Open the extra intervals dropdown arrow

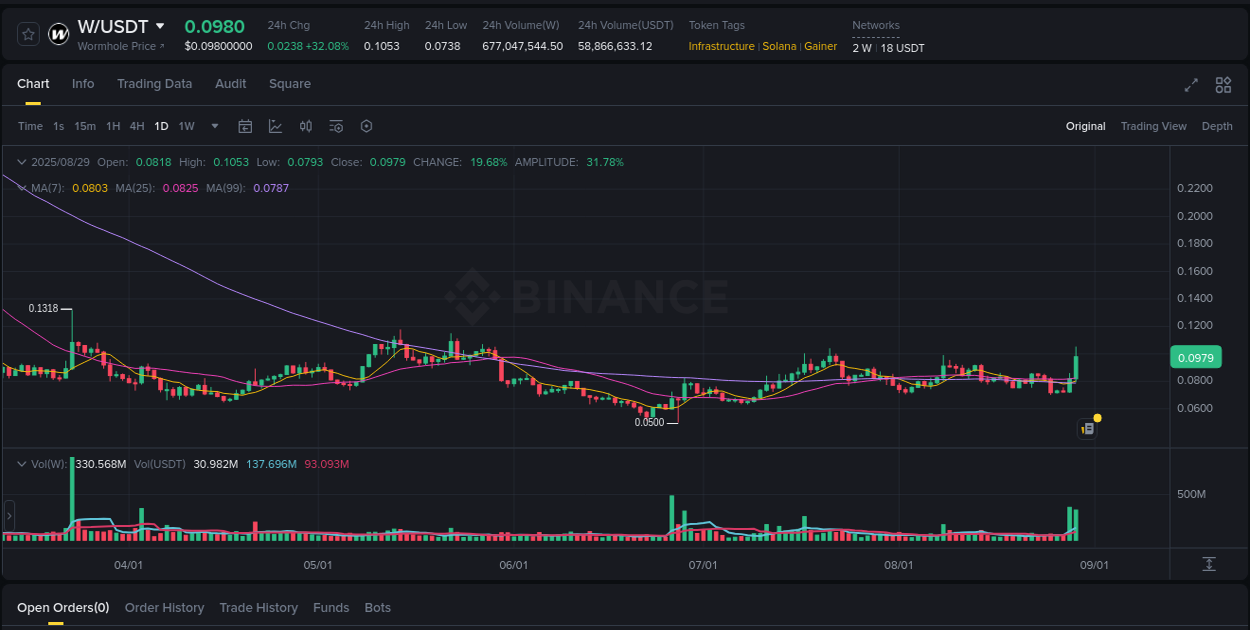[x=214, y=126]
